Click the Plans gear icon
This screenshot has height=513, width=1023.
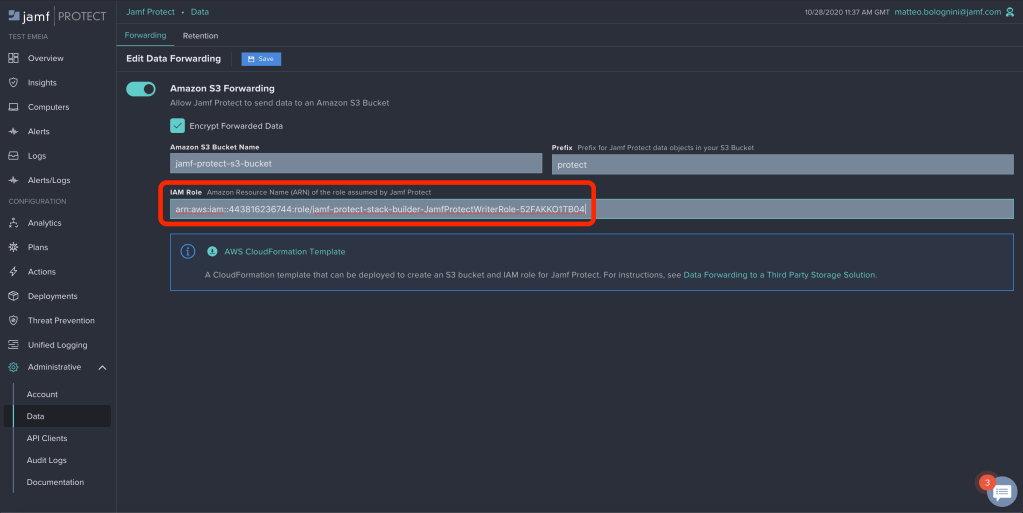tap(13, 247)
